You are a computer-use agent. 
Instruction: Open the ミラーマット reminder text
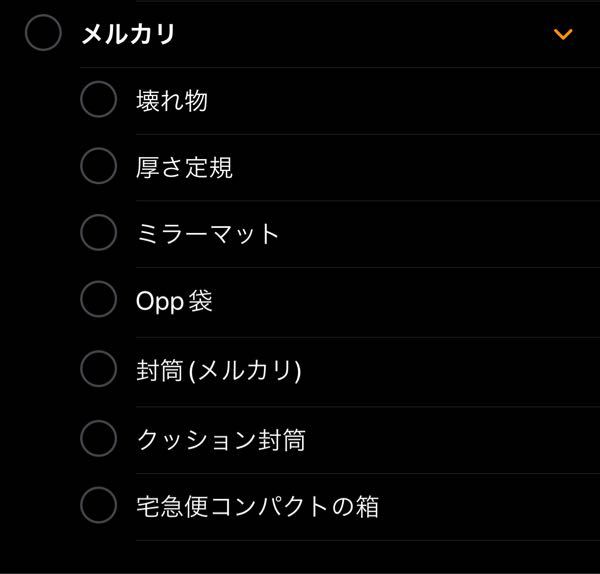click(207, 234)
